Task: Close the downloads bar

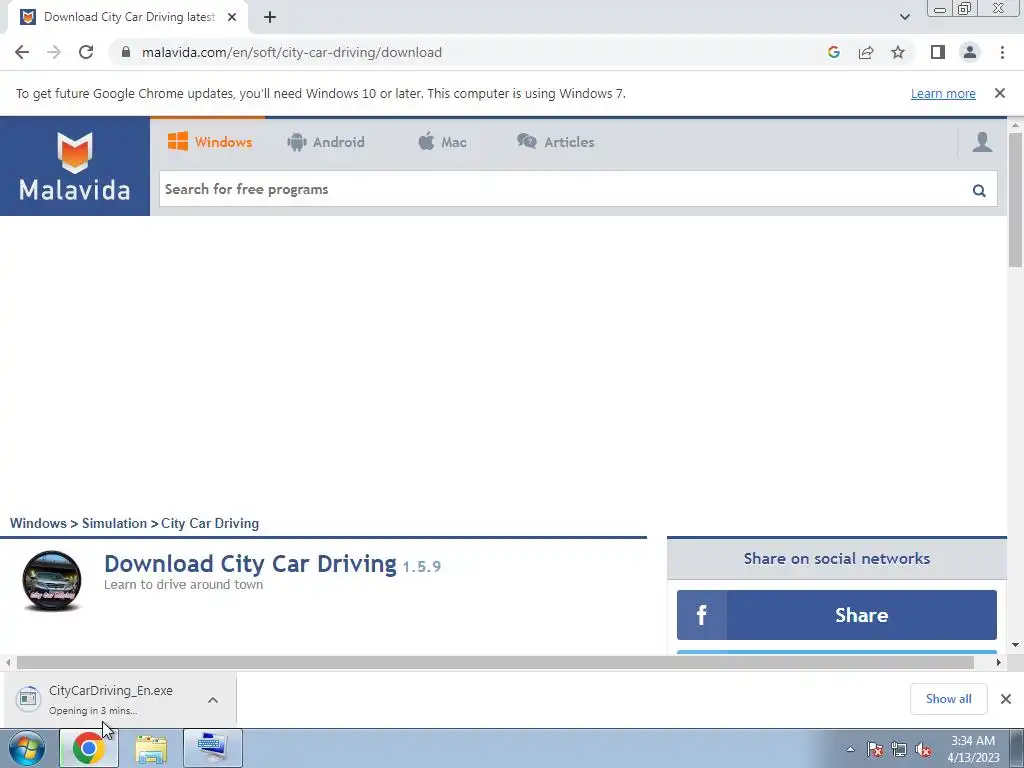Action: coord(1006,699)
